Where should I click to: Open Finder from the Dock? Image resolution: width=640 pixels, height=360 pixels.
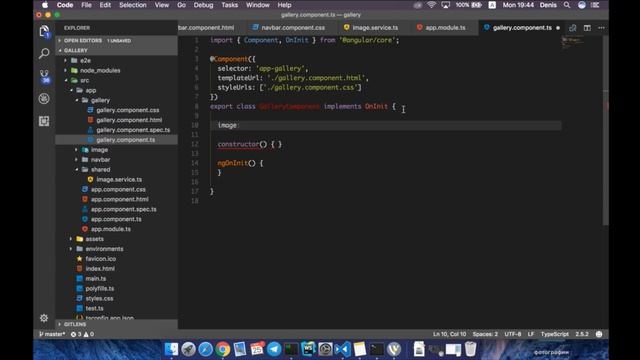(x=171, y=349)
